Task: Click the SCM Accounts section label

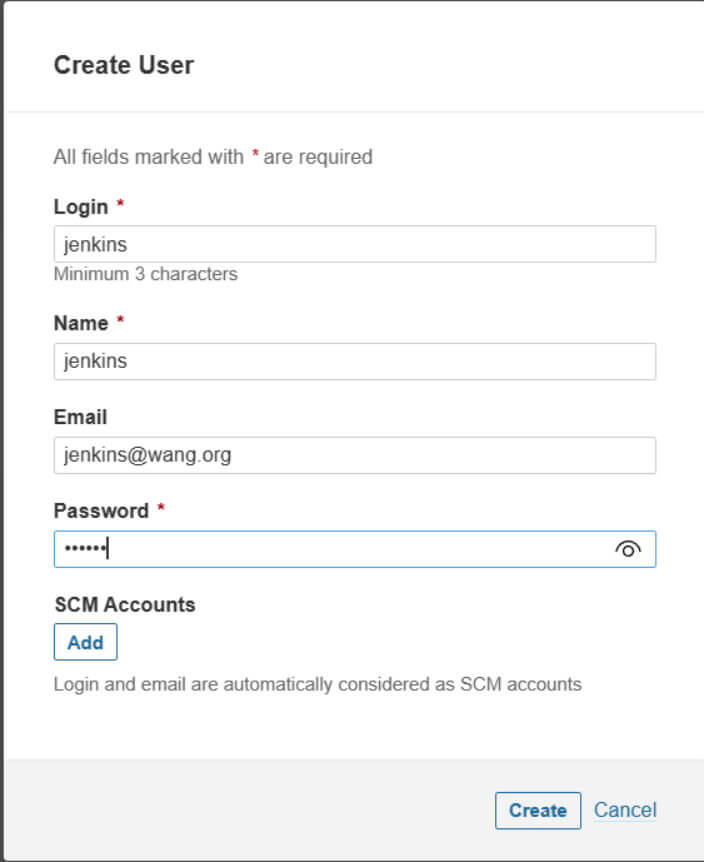Action: coord(125,605)
